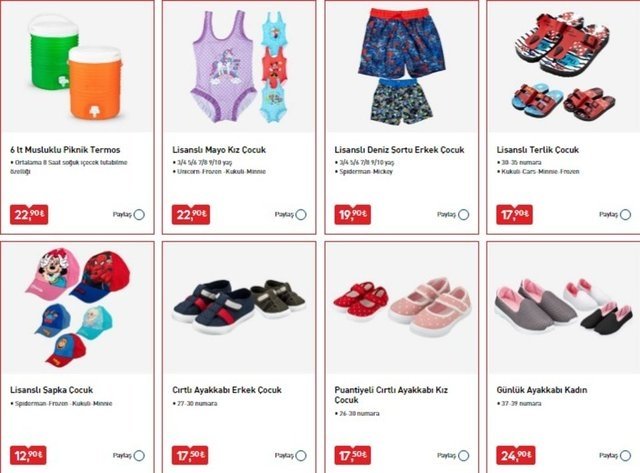Image resolution: width=640 pixels, height=473 pixels.
Task: Click the 24,90 price tag on women's shoes
Action: coord(516,455)
